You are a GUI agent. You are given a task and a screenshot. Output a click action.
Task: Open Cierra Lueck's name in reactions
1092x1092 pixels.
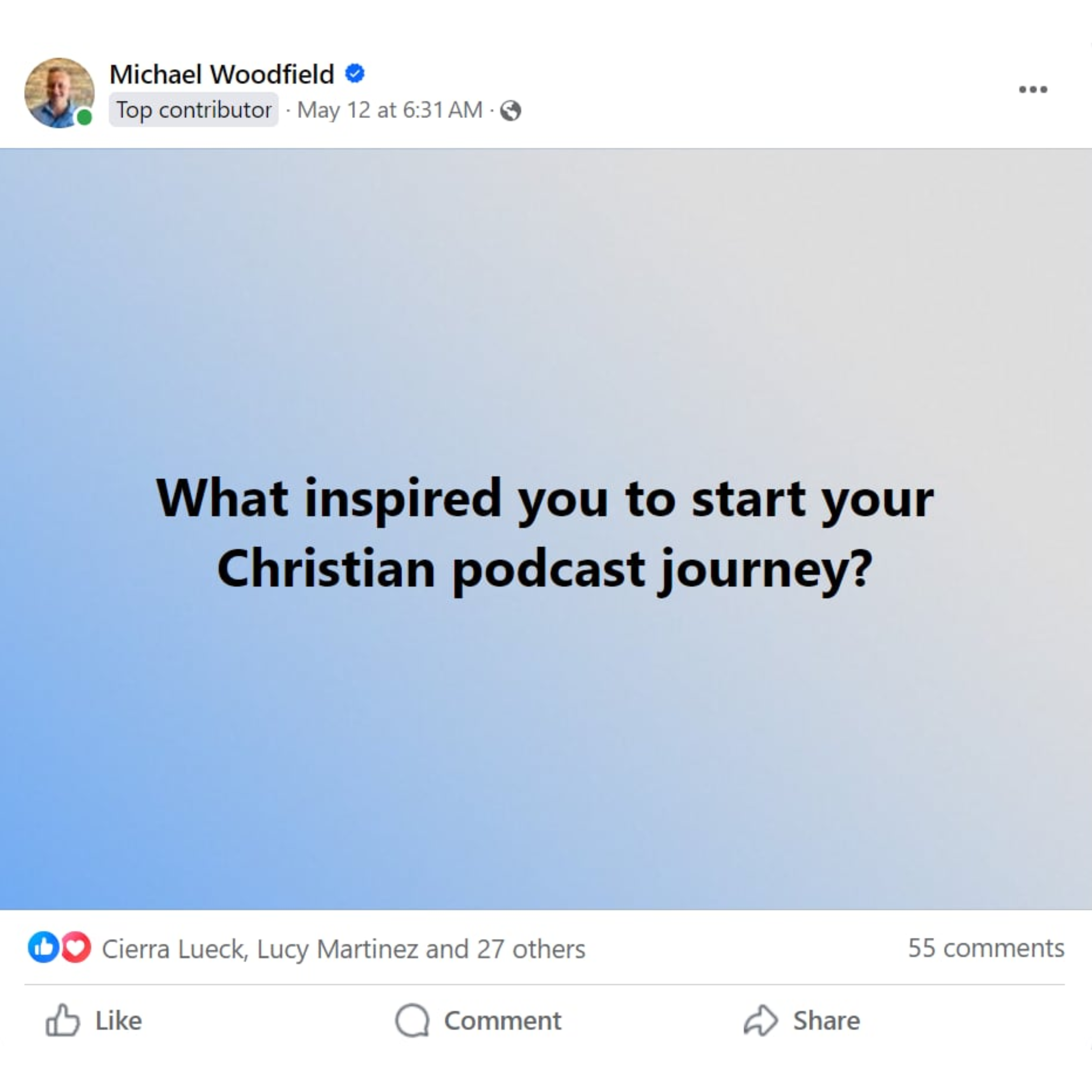(x=174, y=949)
